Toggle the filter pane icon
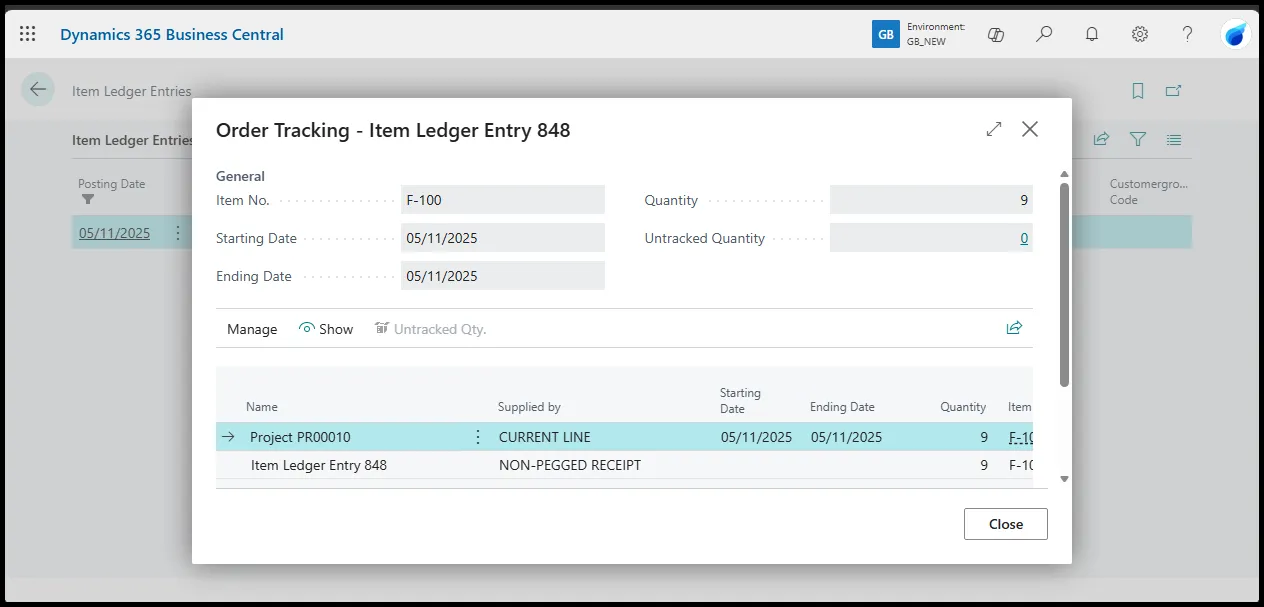The width and height of the screenshot is (1264, 607). (1138, 140)
